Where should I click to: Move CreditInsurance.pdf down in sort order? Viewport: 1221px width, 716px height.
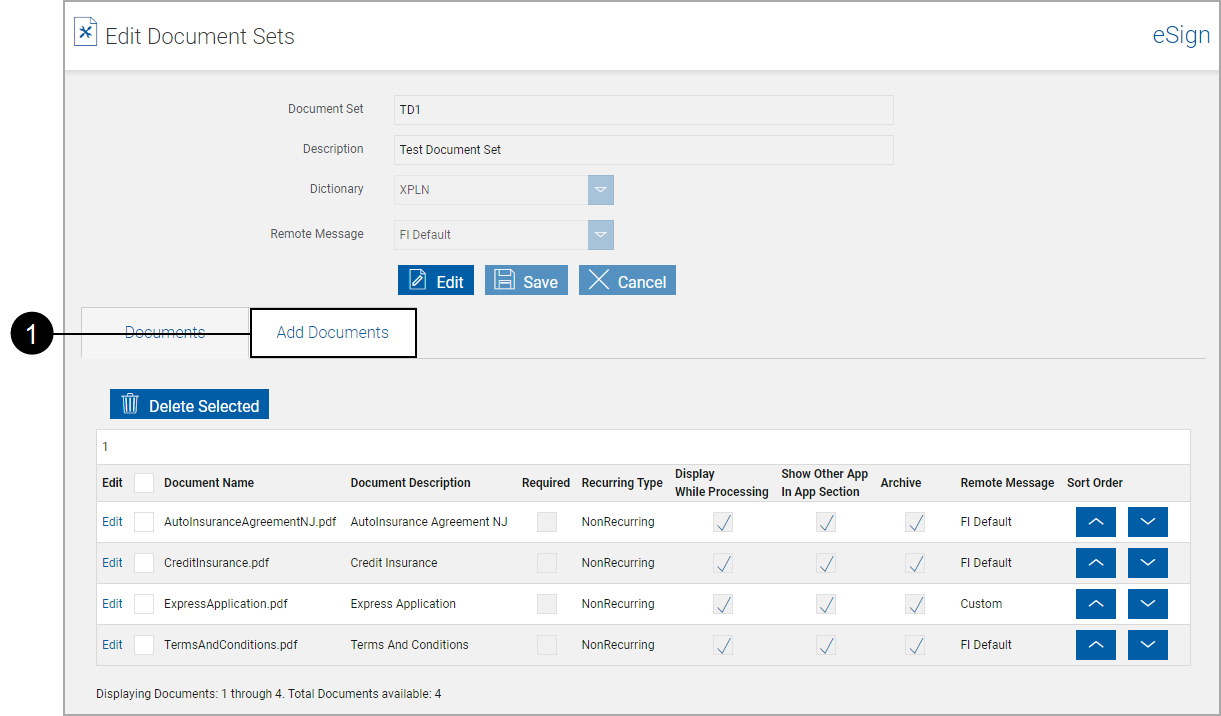tap(1147, 562)
